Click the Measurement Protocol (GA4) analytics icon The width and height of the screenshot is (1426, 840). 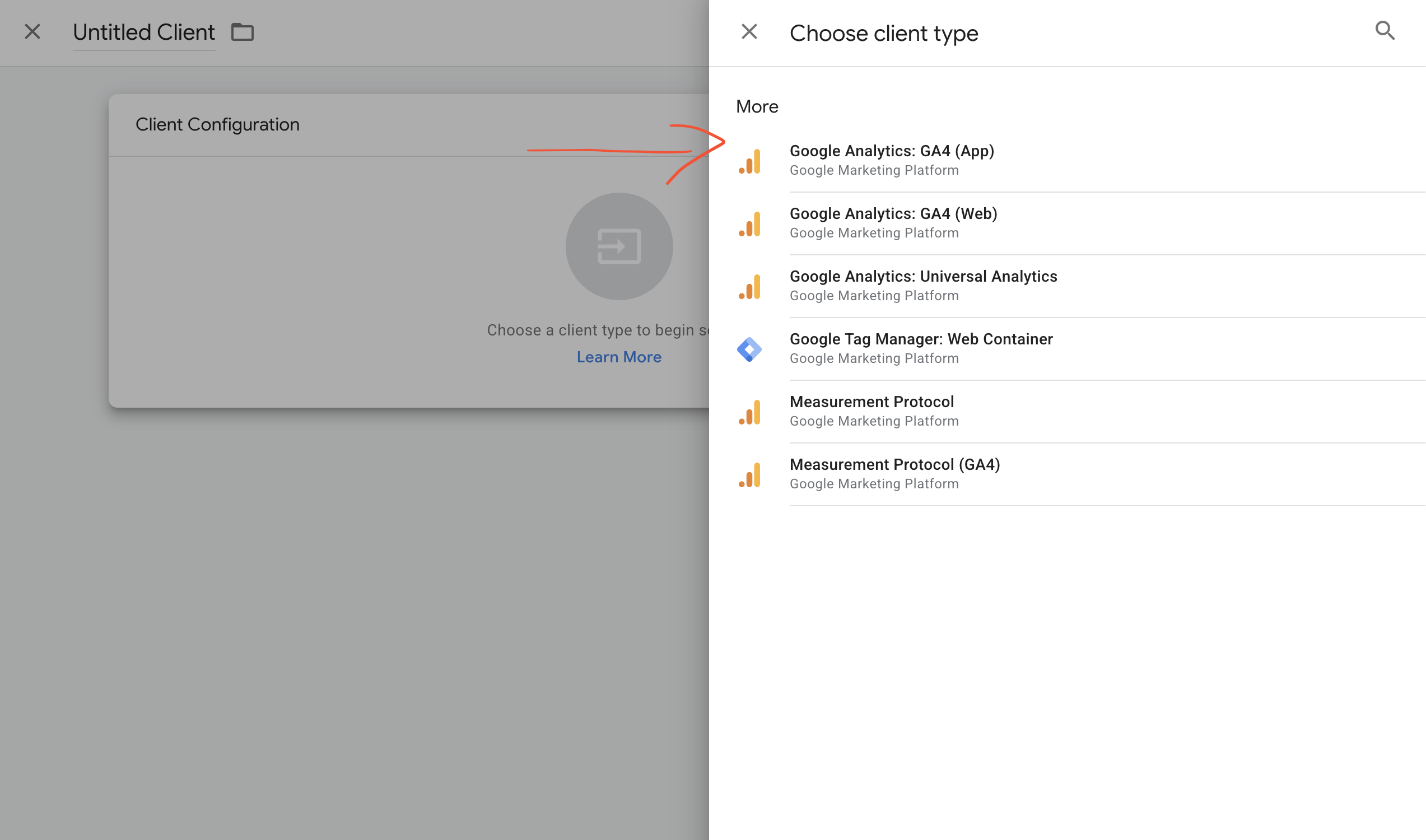(x=750, y=475)
